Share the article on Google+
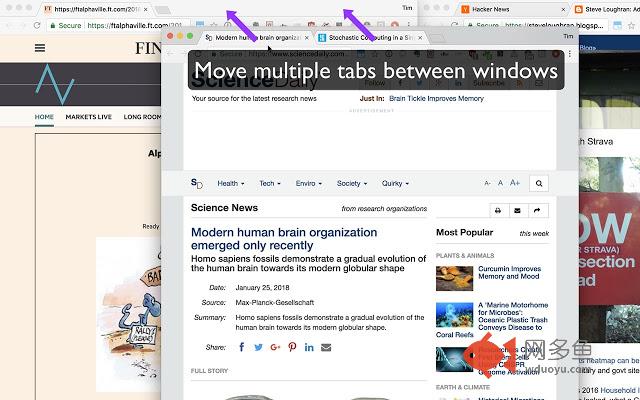This screenshot has width=640, height=400. pos(275,347)
